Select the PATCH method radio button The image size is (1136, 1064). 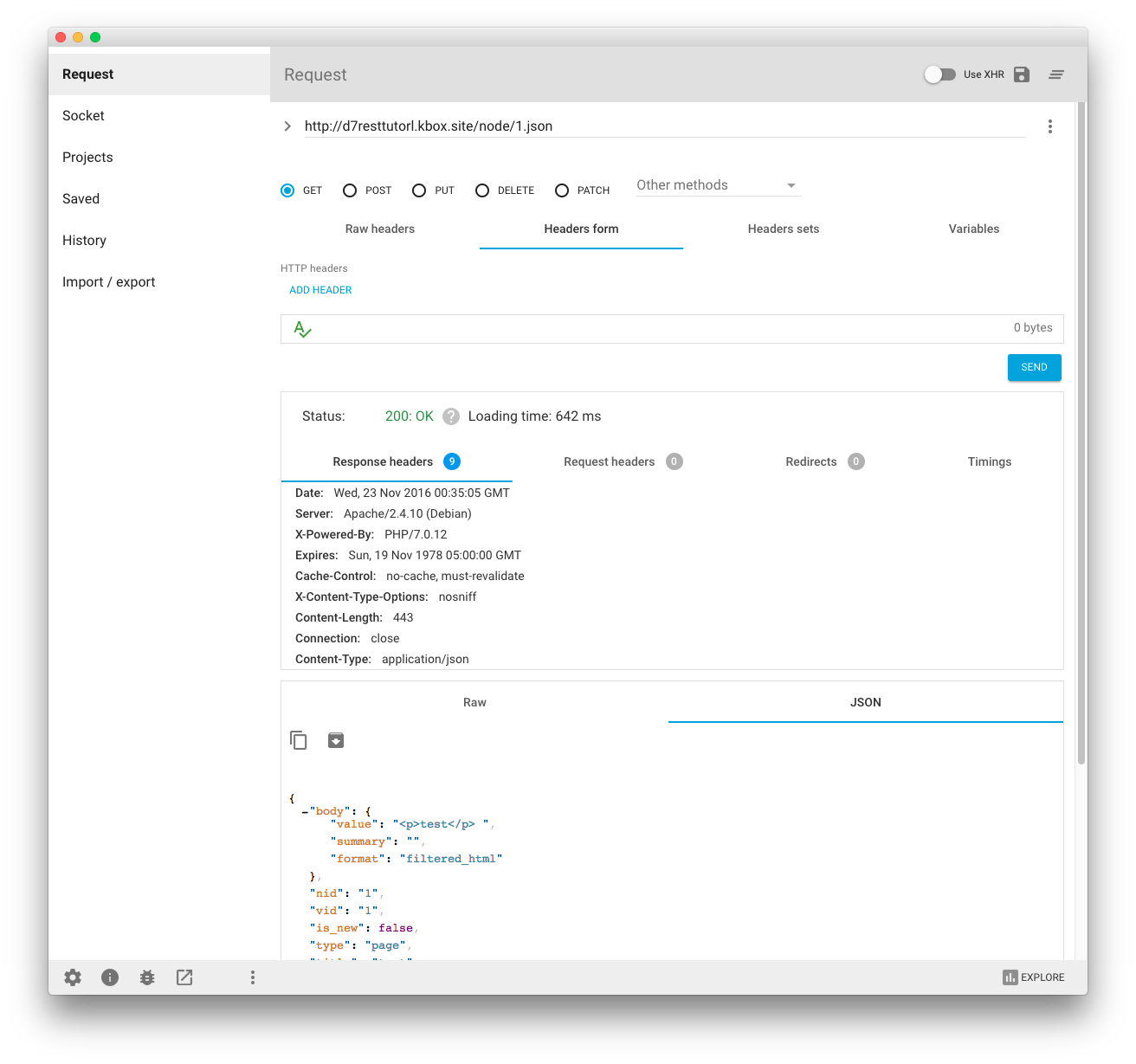pyautogui.click(x=562, y=190)
